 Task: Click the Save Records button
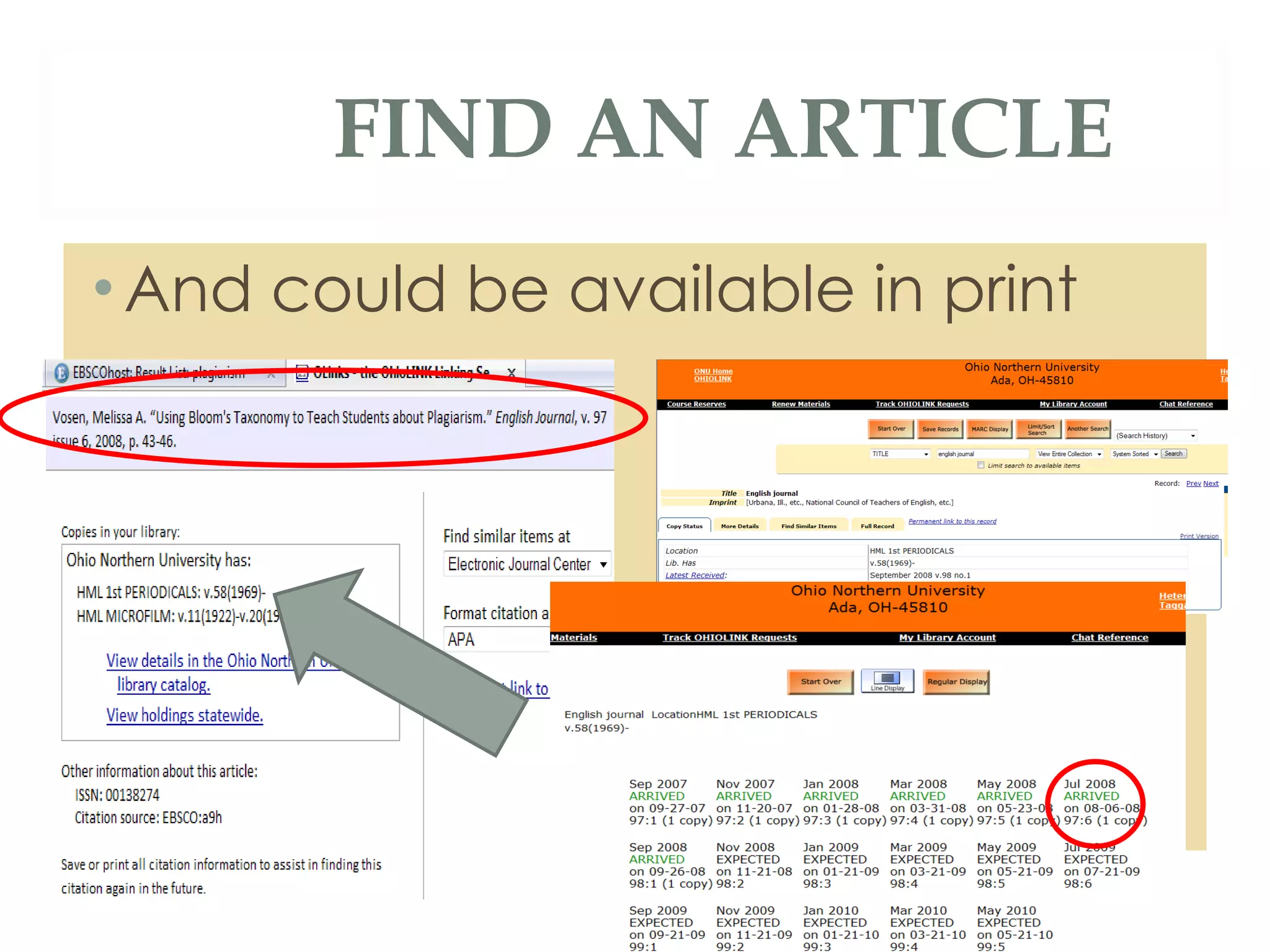[939, 429]
